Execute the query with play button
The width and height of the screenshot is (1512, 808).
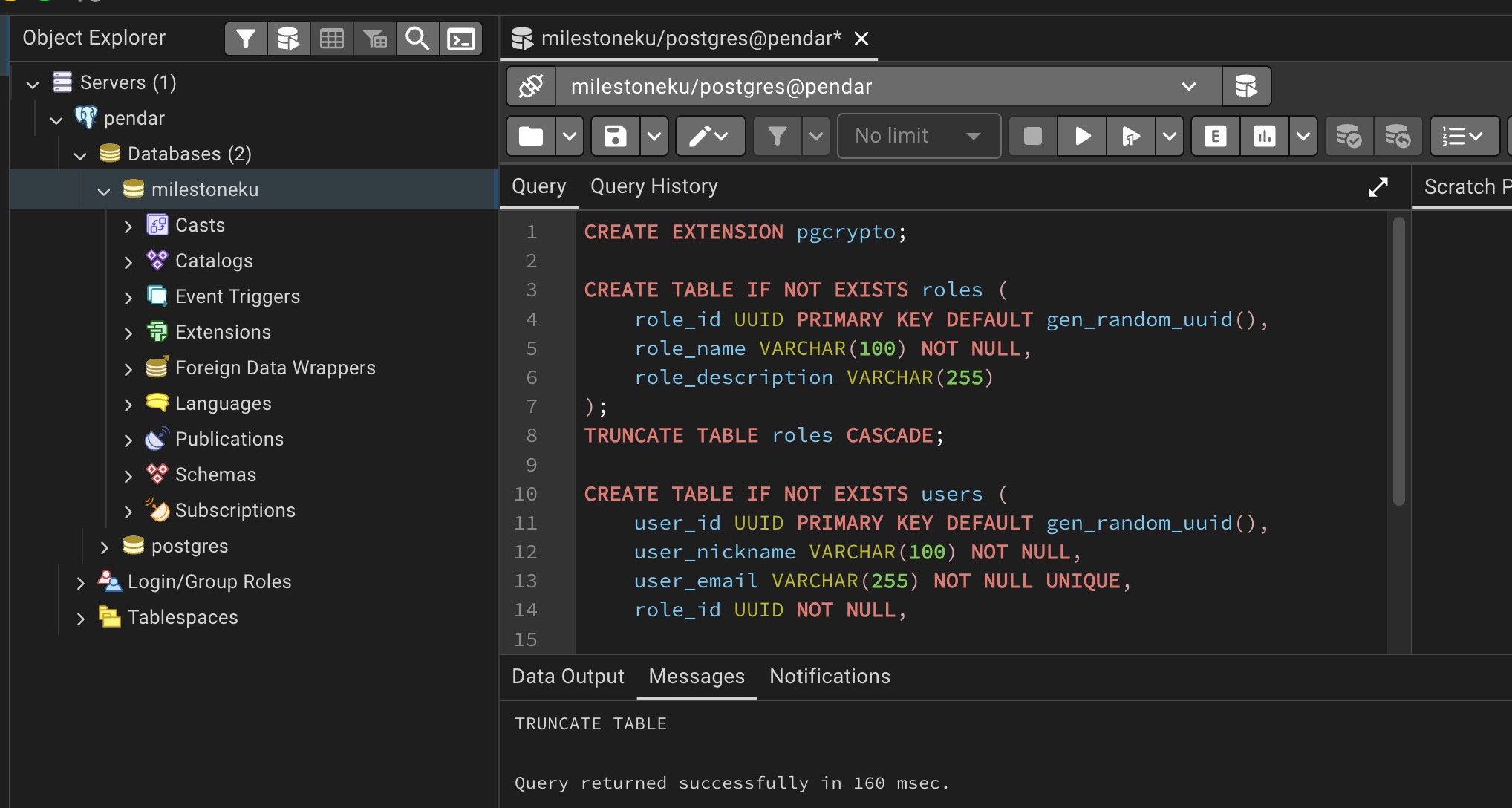click(1082, 136)
